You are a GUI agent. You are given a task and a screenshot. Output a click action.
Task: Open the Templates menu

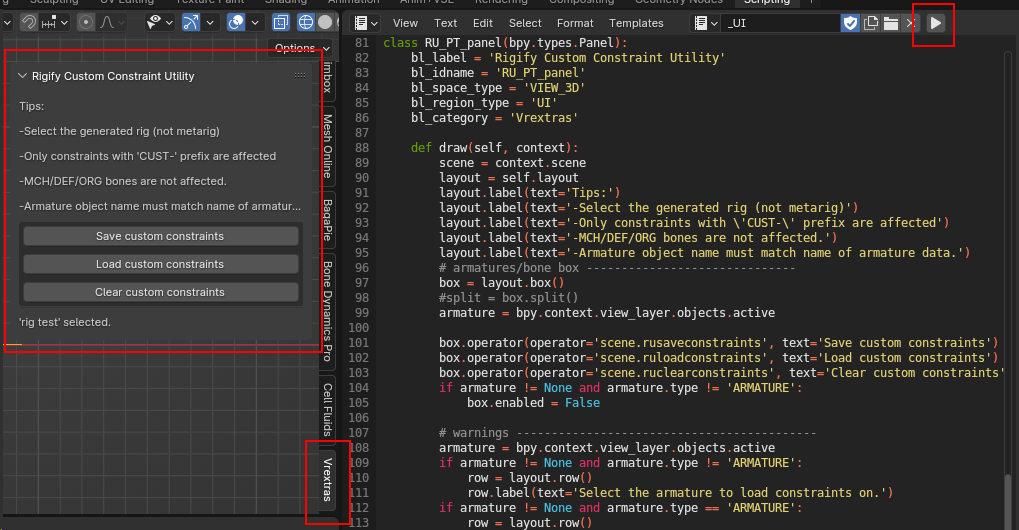pyautogui.click(x=636, y=23)
